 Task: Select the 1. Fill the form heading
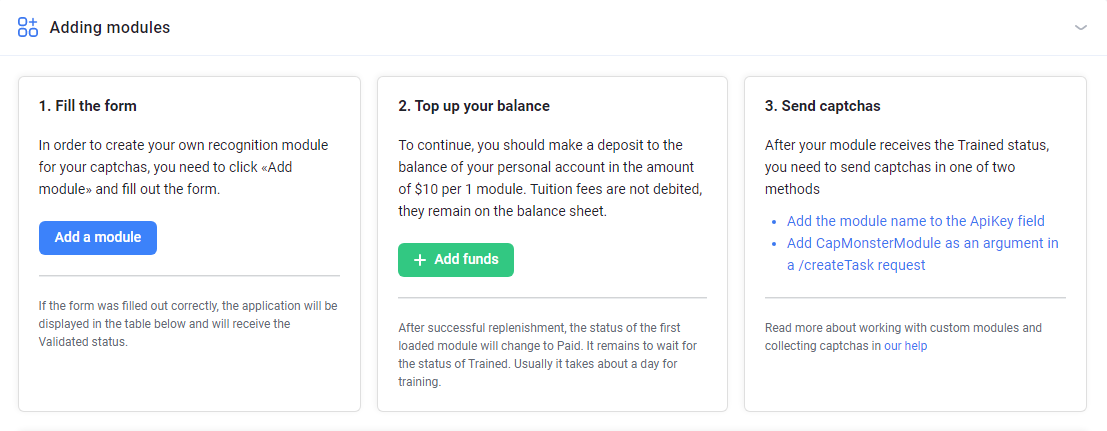pyautogui.click(x=88, y=106)
